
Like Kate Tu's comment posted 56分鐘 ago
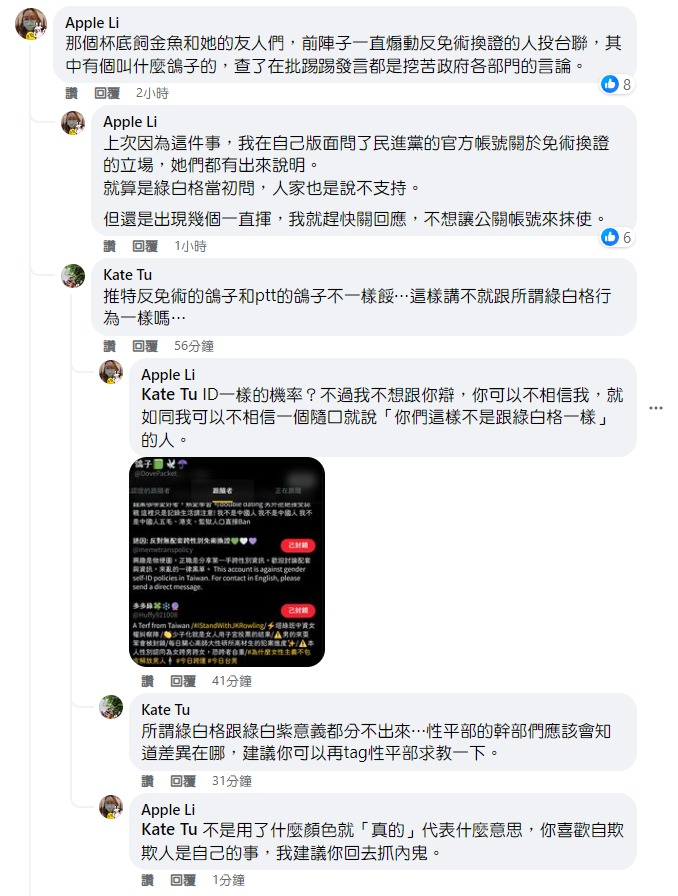pos(109,346)
